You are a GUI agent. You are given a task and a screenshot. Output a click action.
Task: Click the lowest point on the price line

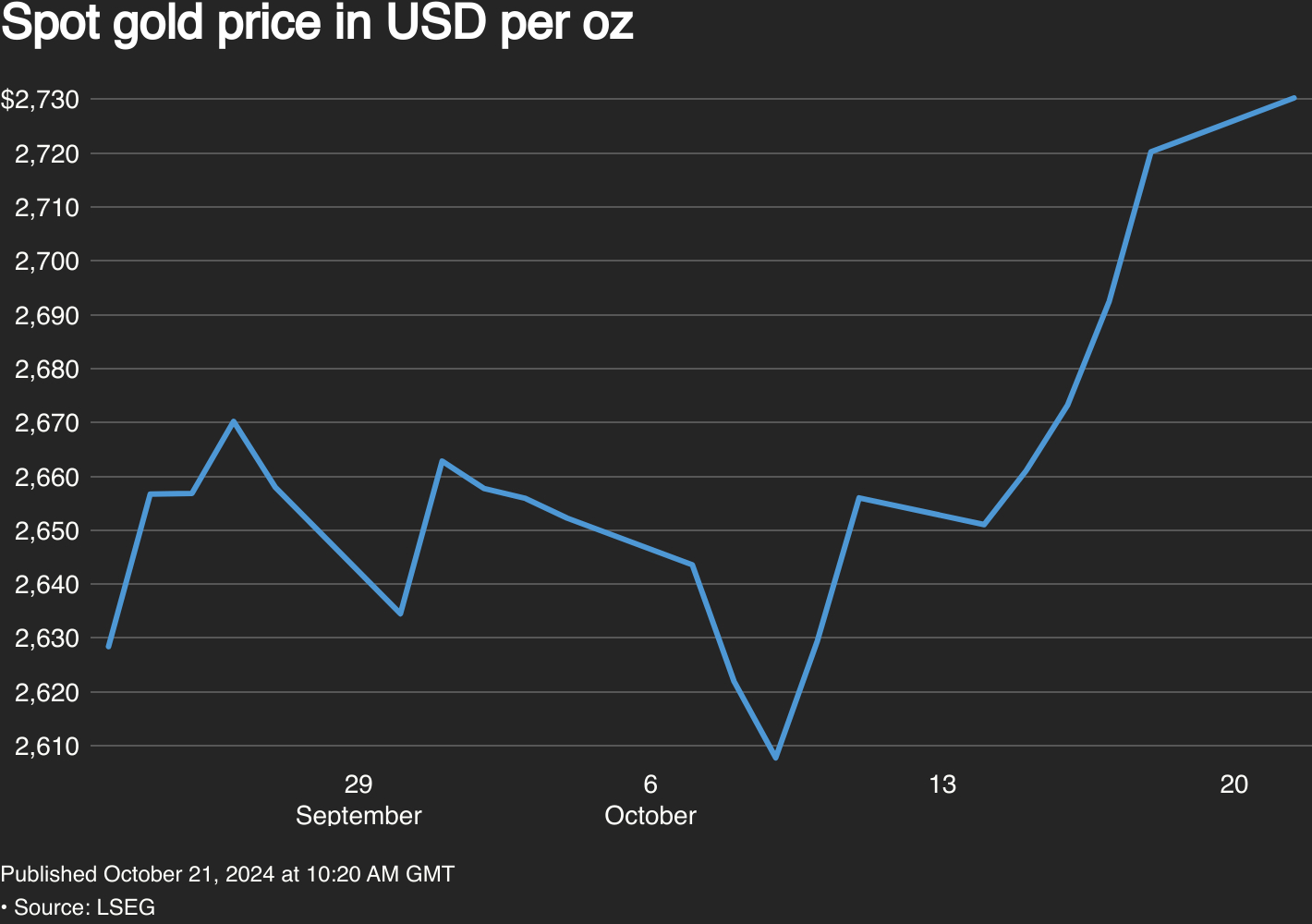pos(775,758)
